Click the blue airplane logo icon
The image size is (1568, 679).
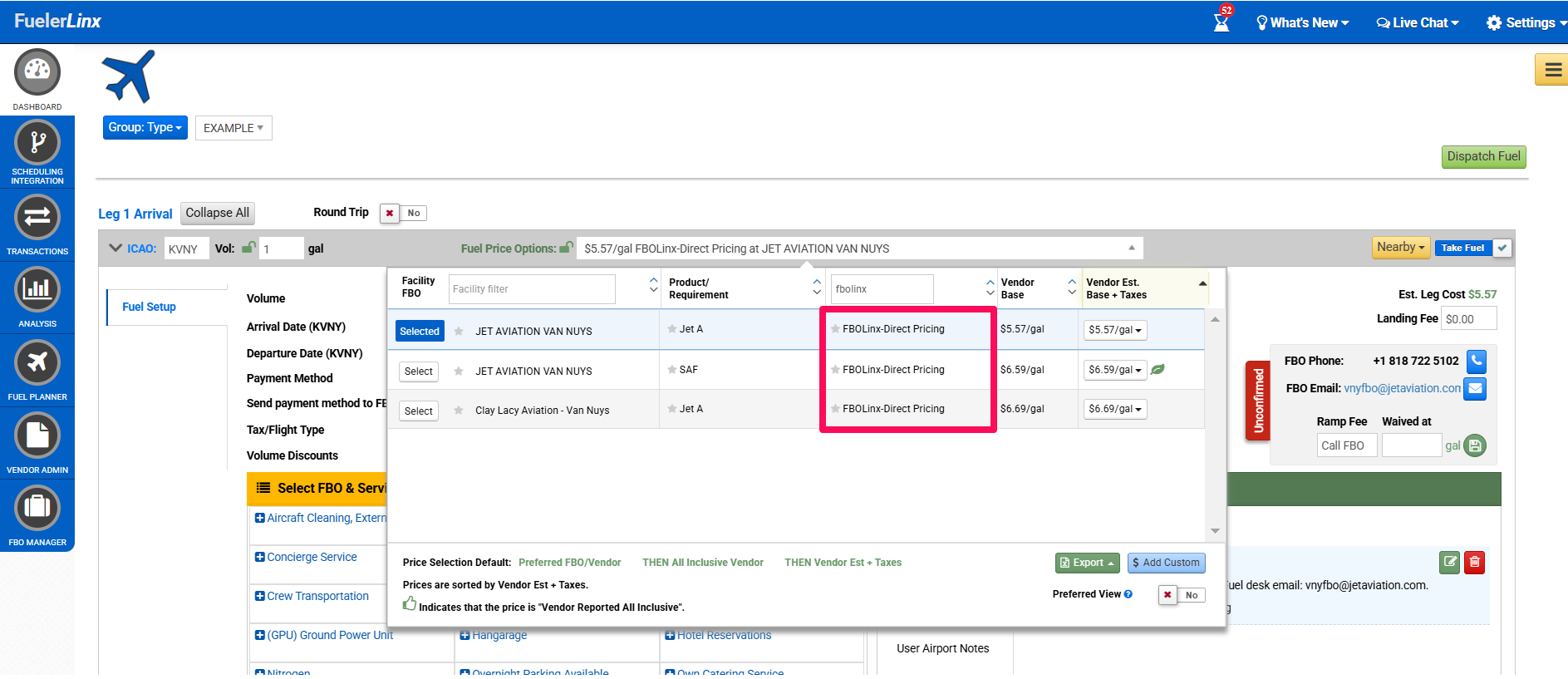click(129, 76)
